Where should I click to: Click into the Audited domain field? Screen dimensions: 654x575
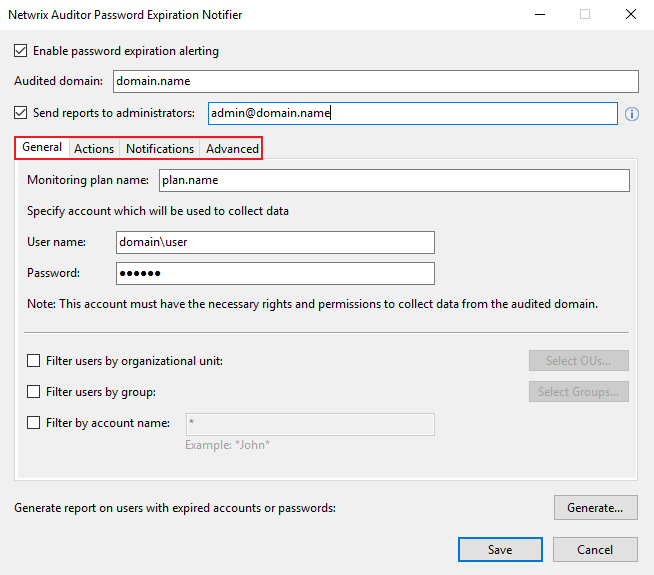374,81
